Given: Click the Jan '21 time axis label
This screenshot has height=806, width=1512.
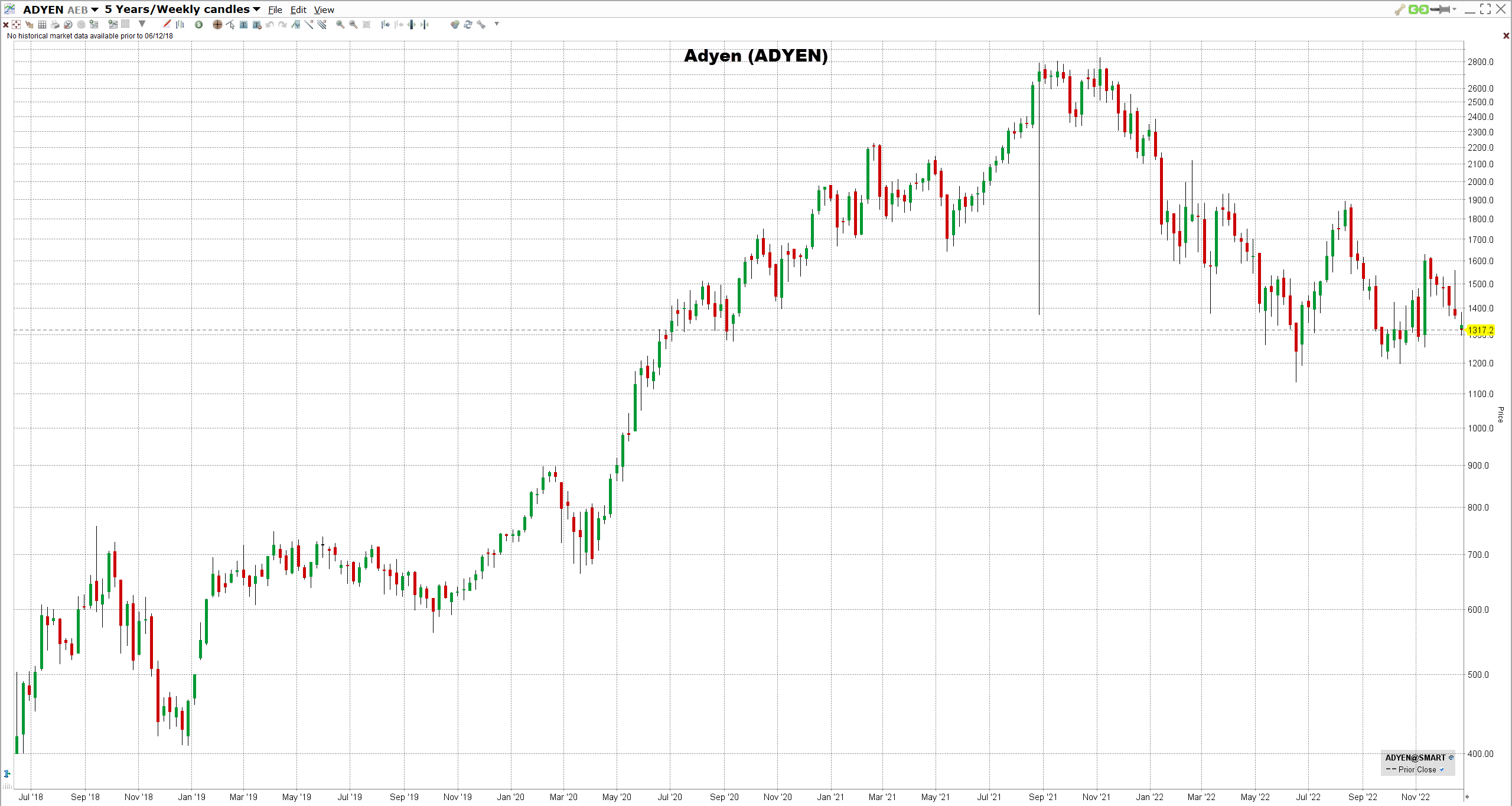Looking at the screenshot, I should tap(830, 797).
